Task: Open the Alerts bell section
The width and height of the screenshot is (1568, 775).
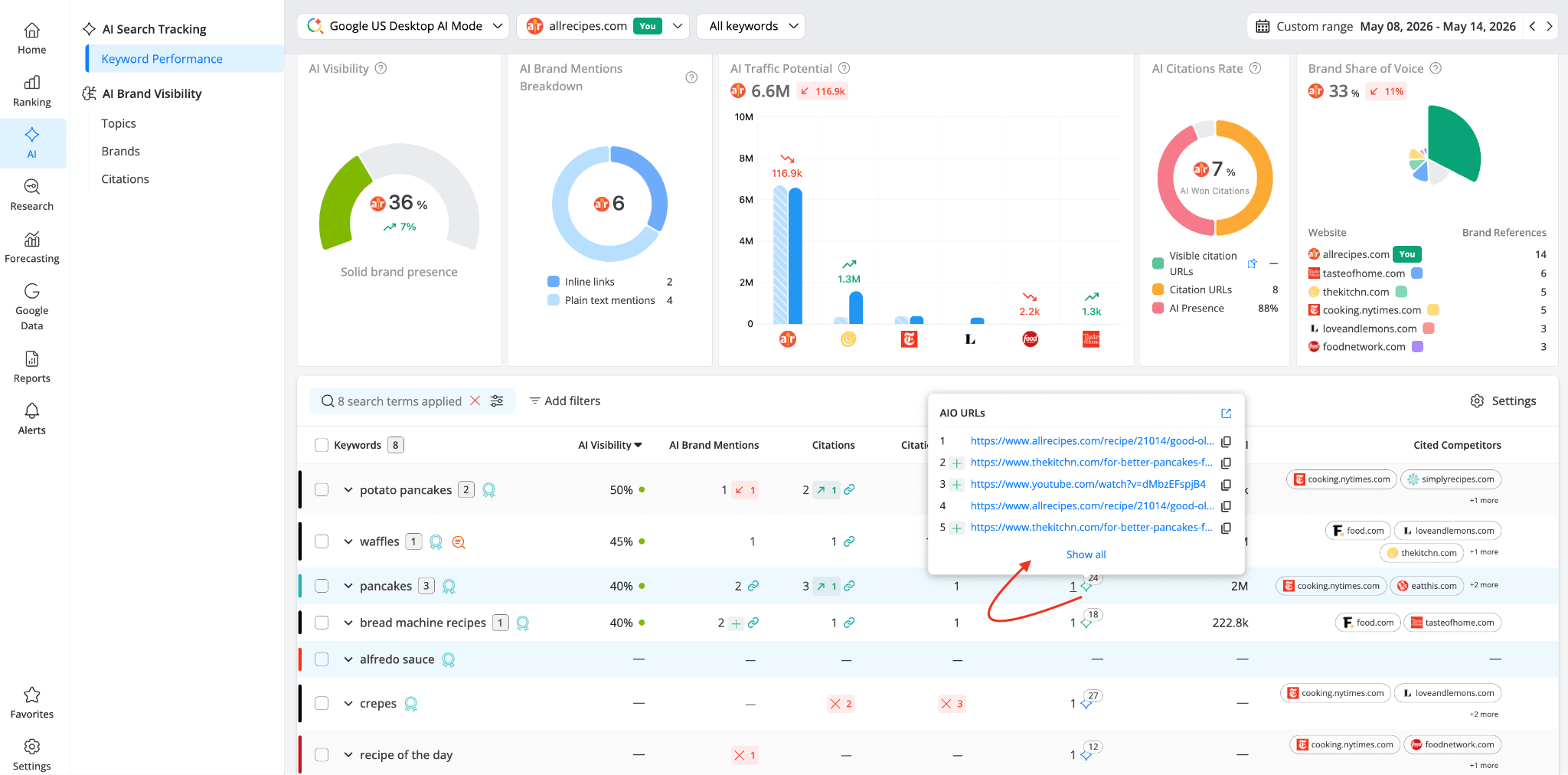Action: (x=31, y=420)
